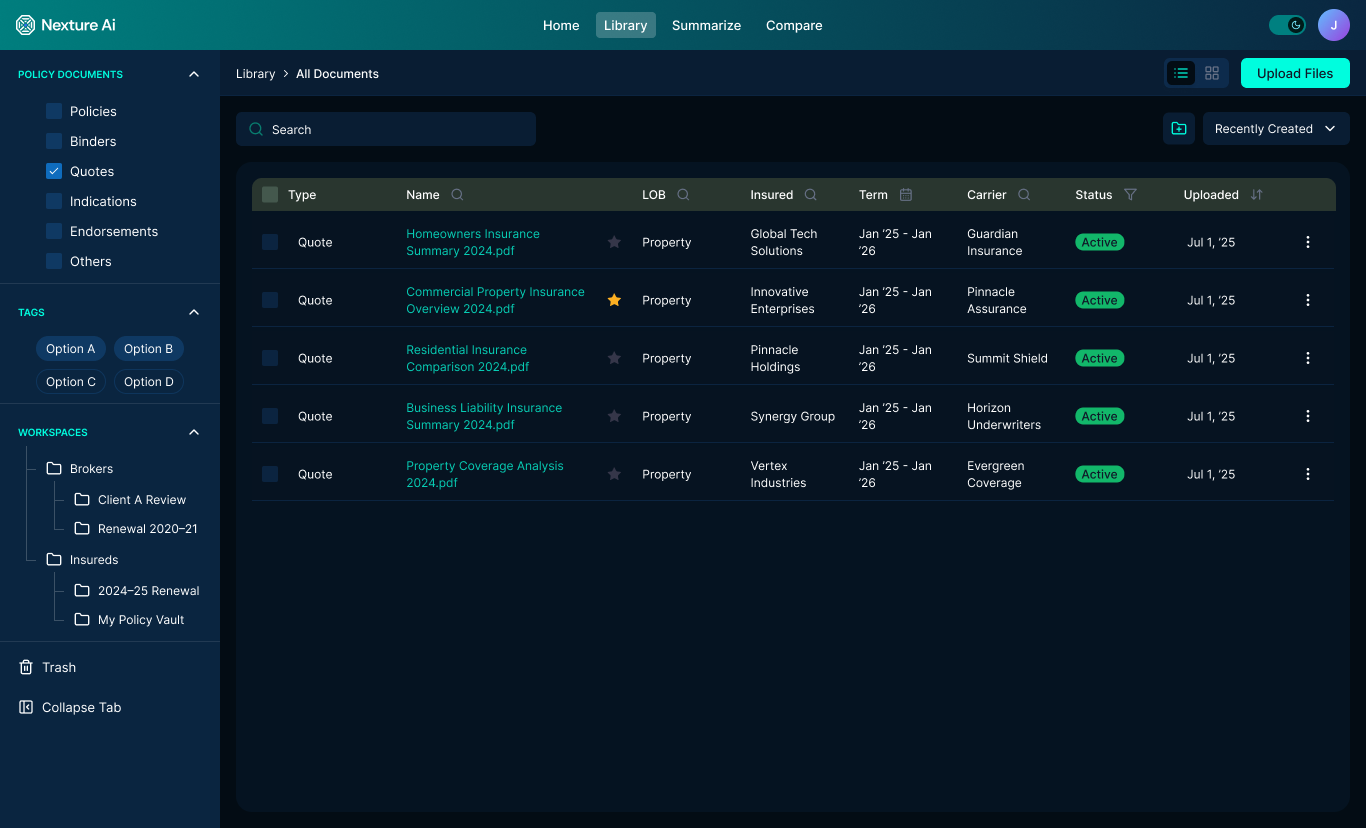This screenshot has height=828, width=1366.
Task: Open the Recently Created sort dropdown
Action: (1276, 129)
